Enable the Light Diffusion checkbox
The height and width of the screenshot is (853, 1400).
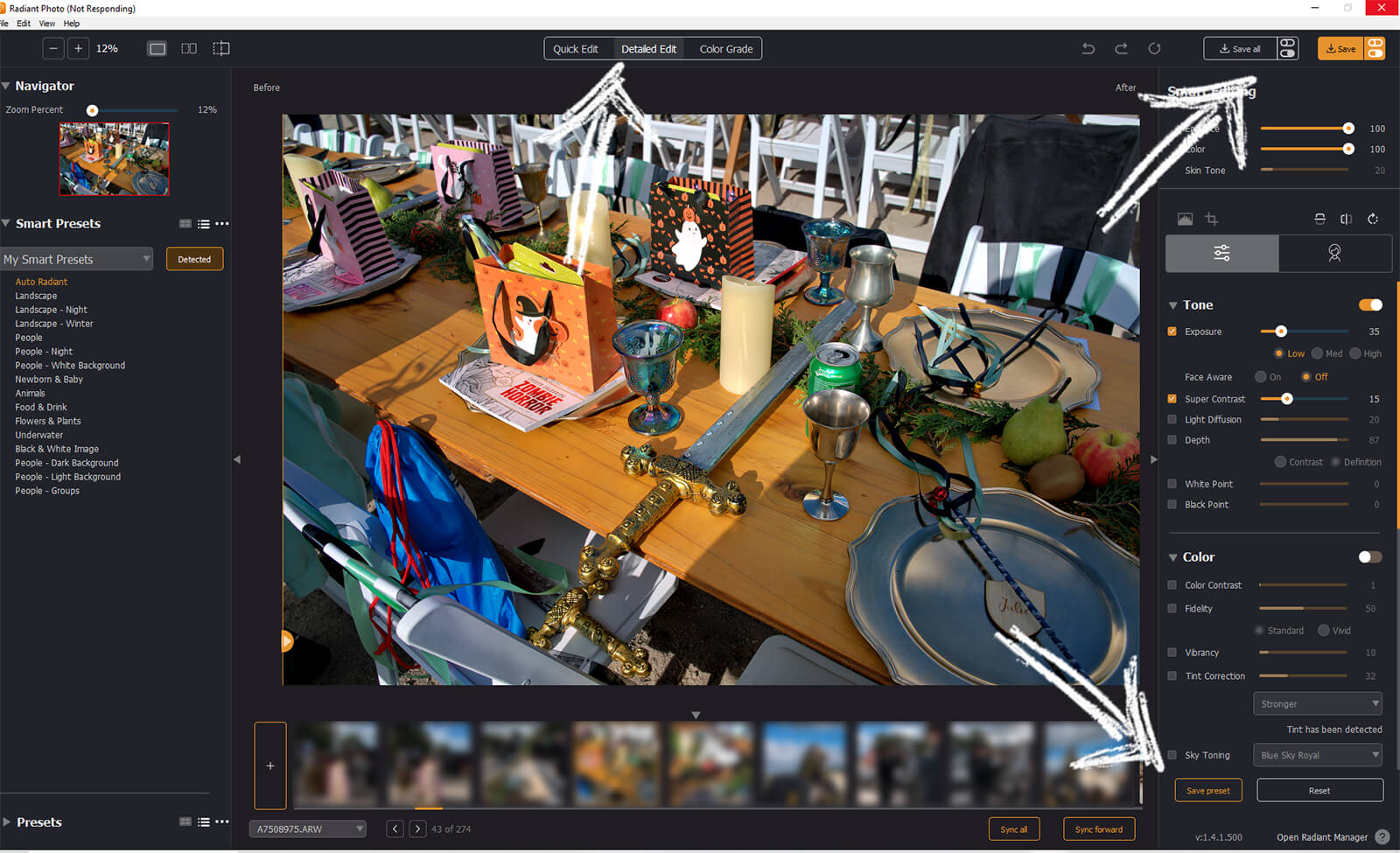click(1172, 420)
